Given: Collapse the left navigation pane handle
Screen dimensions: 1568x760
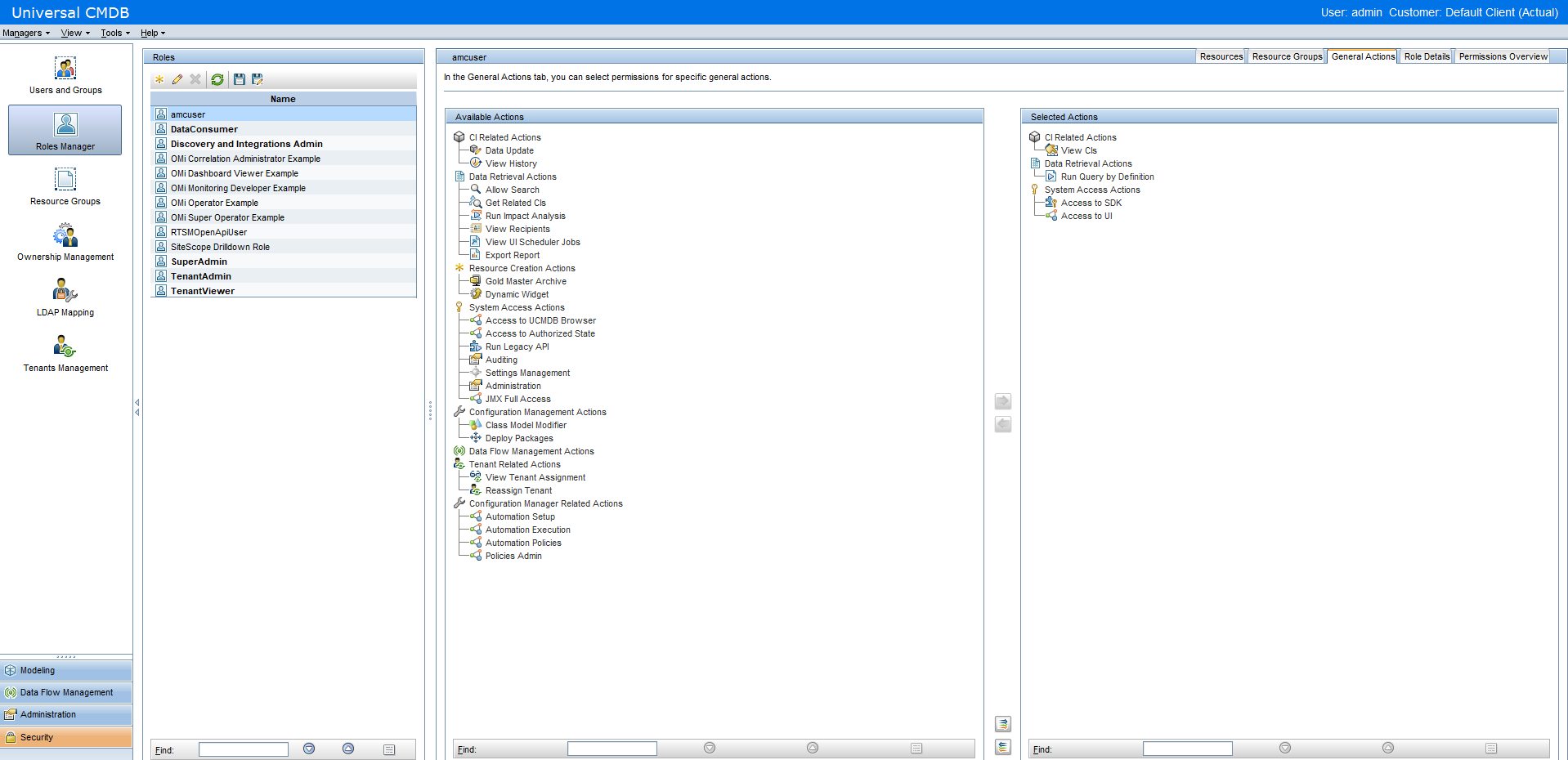Looking at the screenshot, I should (137, 407).
